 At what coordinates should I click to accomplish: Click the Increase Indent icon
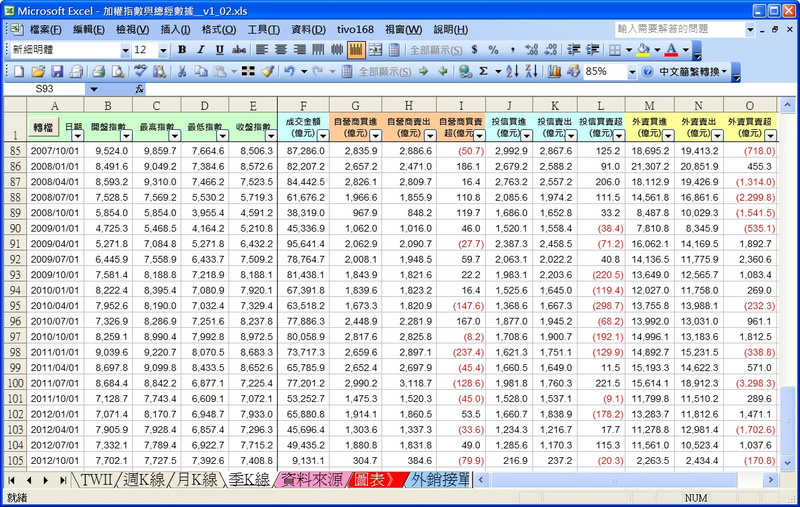[592, 49]
